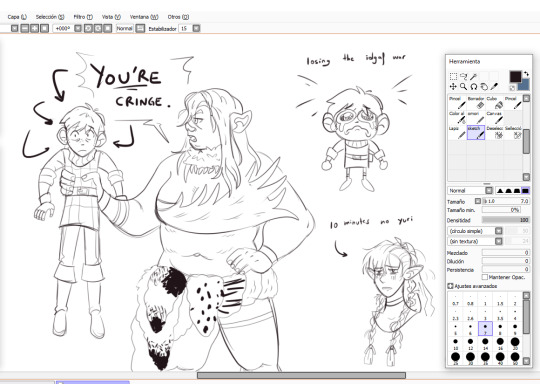Reset zoom with the square button
The image size is (540, 384).
click(44, 28)
